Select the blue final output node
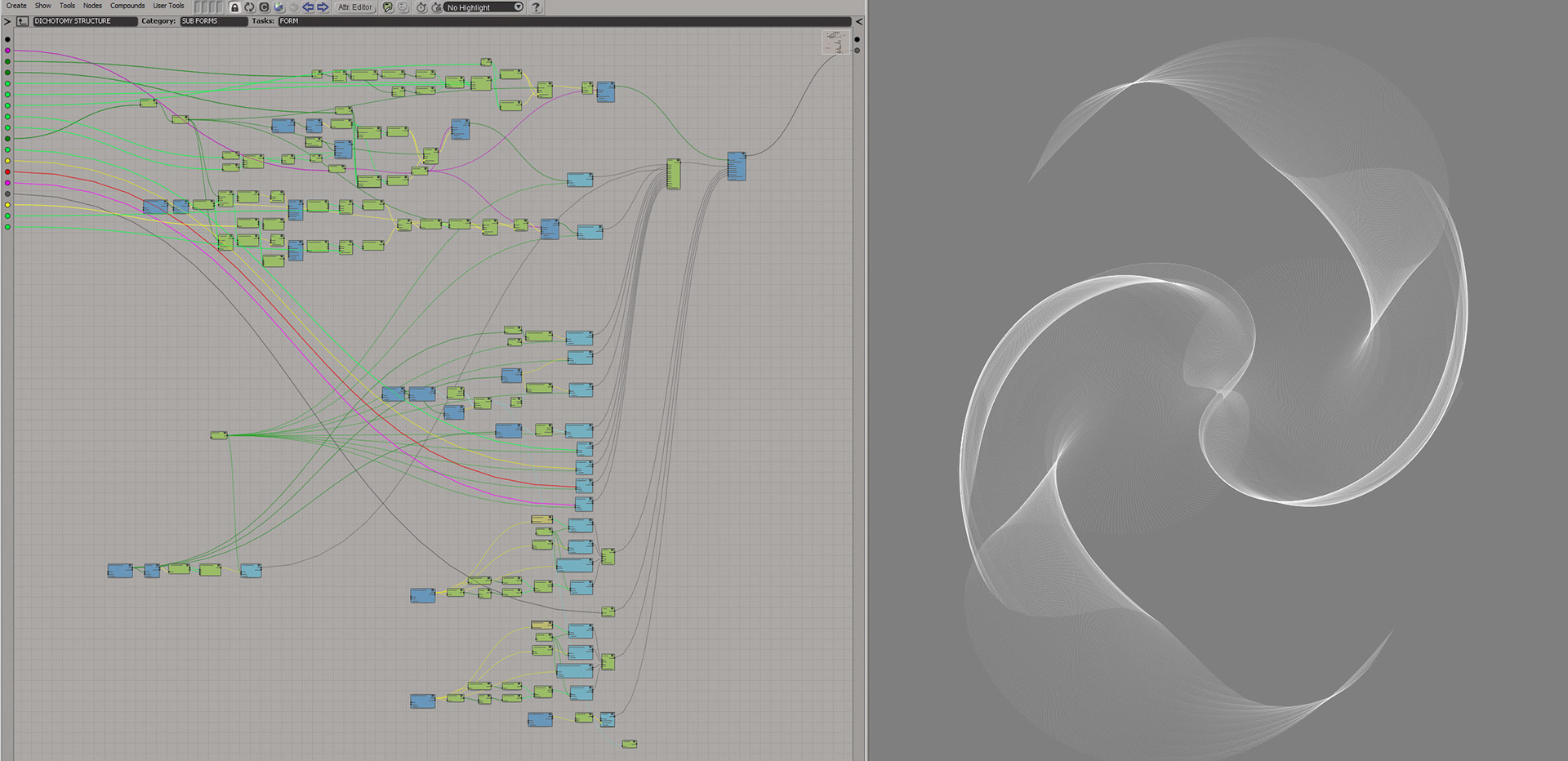This screenshot has height=761, width=1568. click(x=737, y=166)
